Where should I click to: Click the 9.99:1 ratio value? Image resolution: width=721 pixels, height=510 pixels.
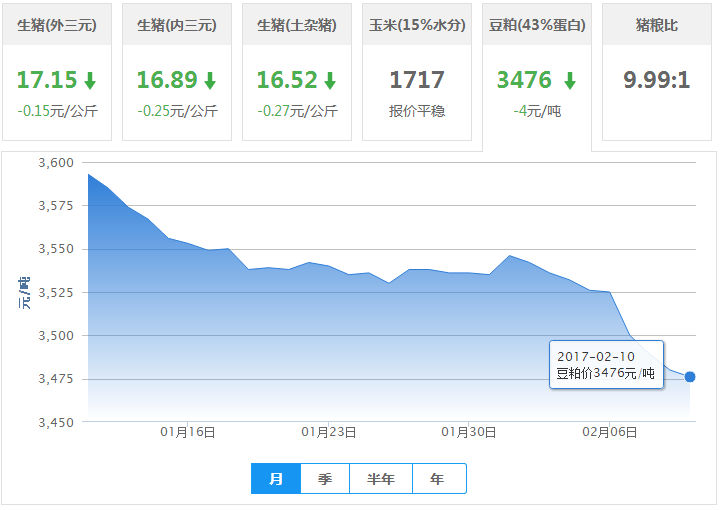click(657, 80)
